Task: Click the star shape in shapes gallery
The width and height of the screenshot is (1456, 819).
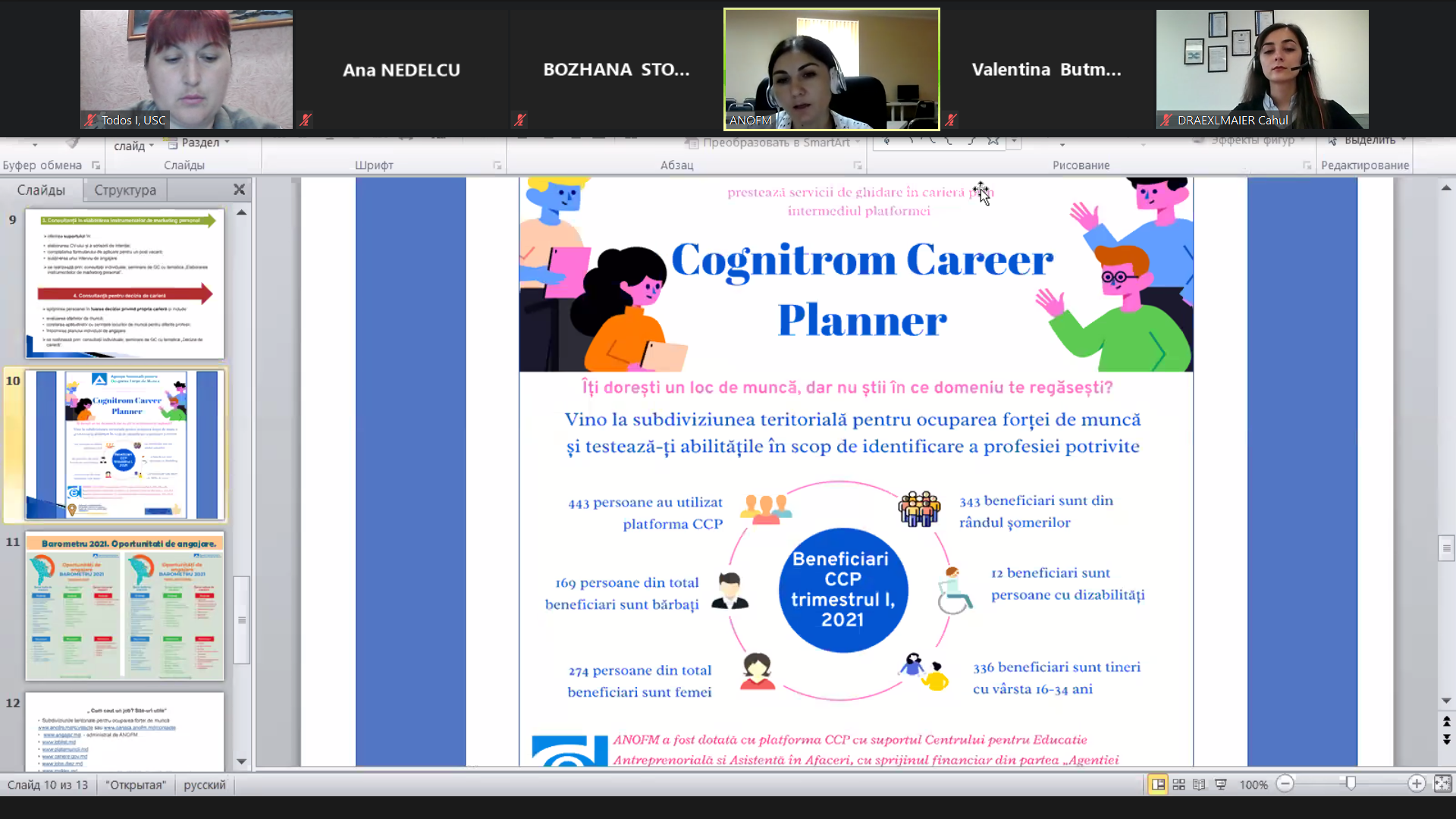Action: point(993,140)
